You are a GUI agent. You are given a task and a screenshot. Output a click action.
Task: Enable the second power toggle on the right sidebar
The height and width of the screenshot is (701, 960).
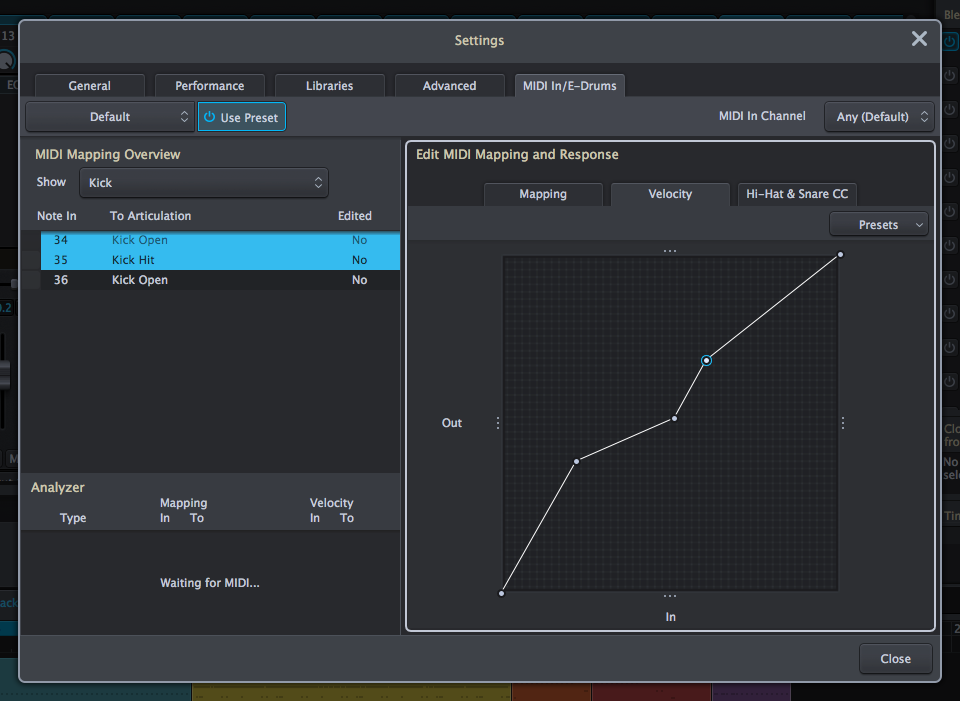pyautogui.click(x=948, y=76)
